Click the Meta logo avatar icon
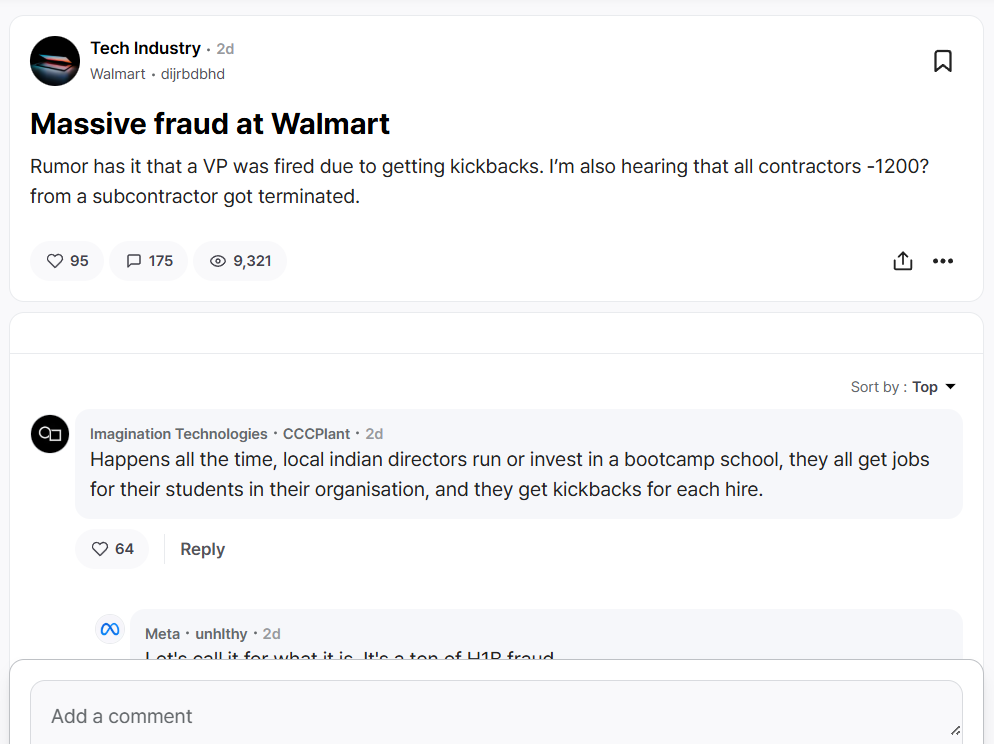This screenshot has width=994, height=744. 110,630
